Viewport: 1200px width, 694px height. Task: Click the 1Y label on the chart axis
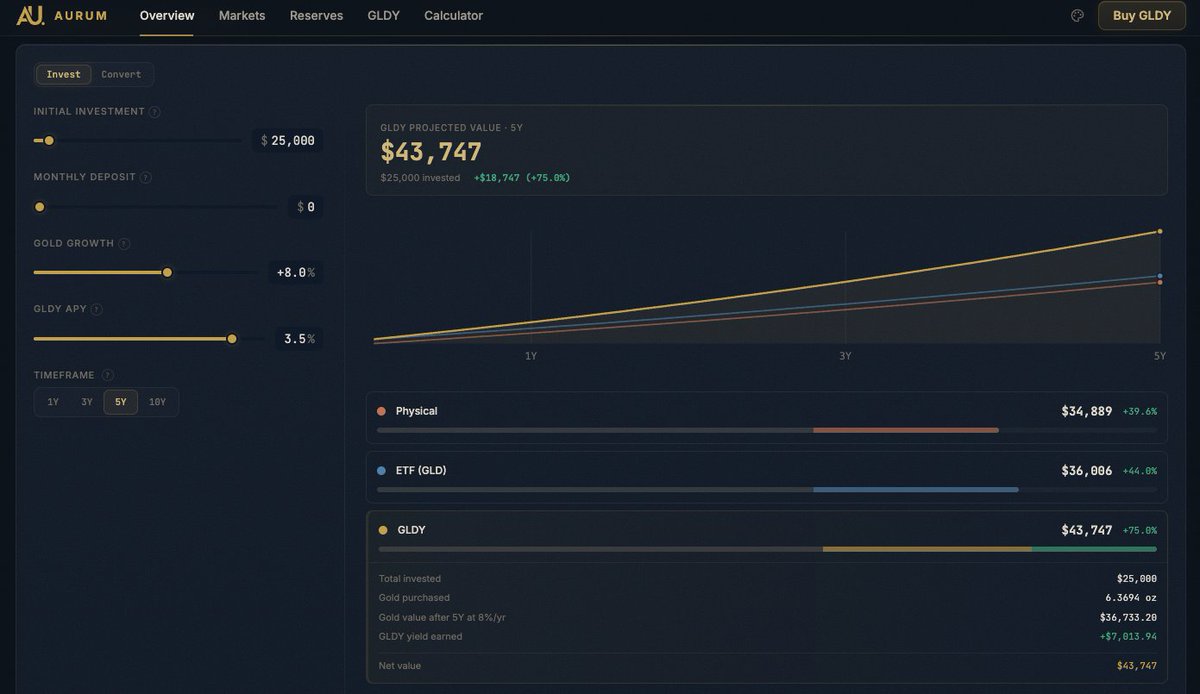coord(531,356)
